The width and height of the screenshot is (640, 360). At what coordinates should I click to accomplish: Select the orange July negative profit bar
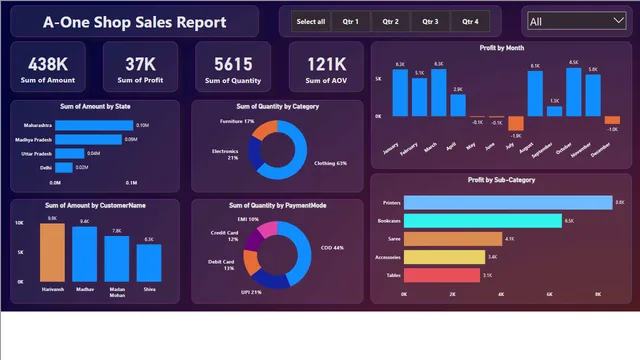(x=516, y=124)
